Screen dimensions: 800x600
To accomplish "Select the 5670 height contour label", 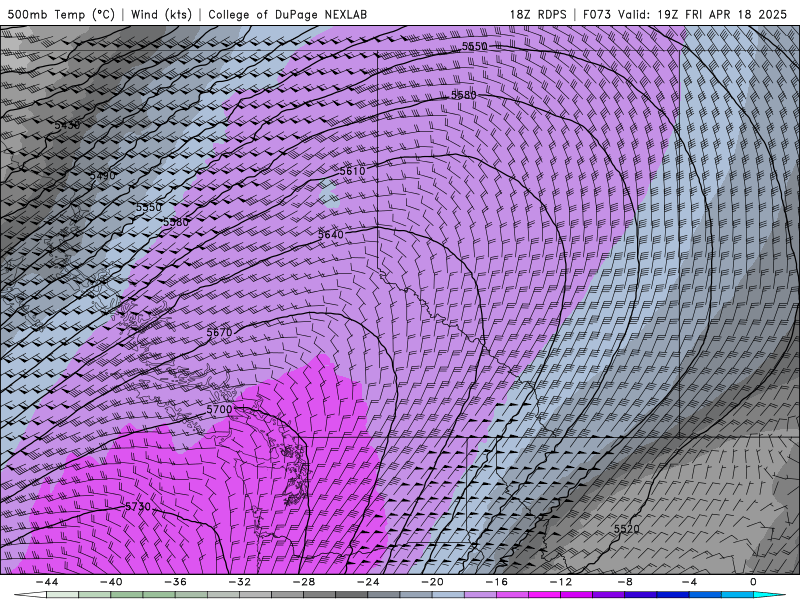I will coord(219,333).
